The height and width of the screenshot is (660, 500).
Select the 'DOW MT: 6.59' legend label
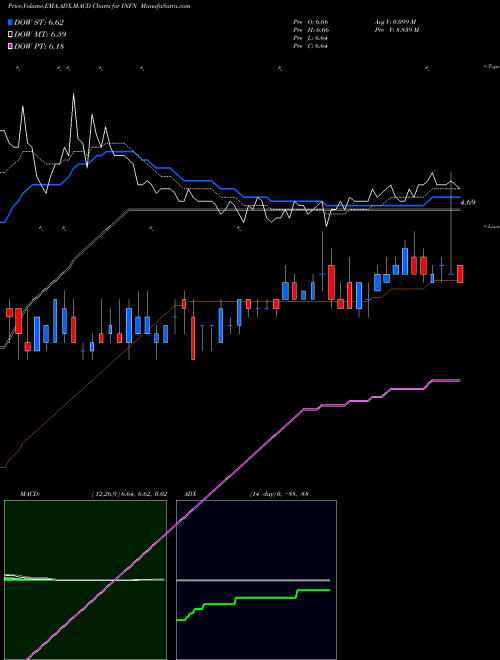(x=40, y=35)
